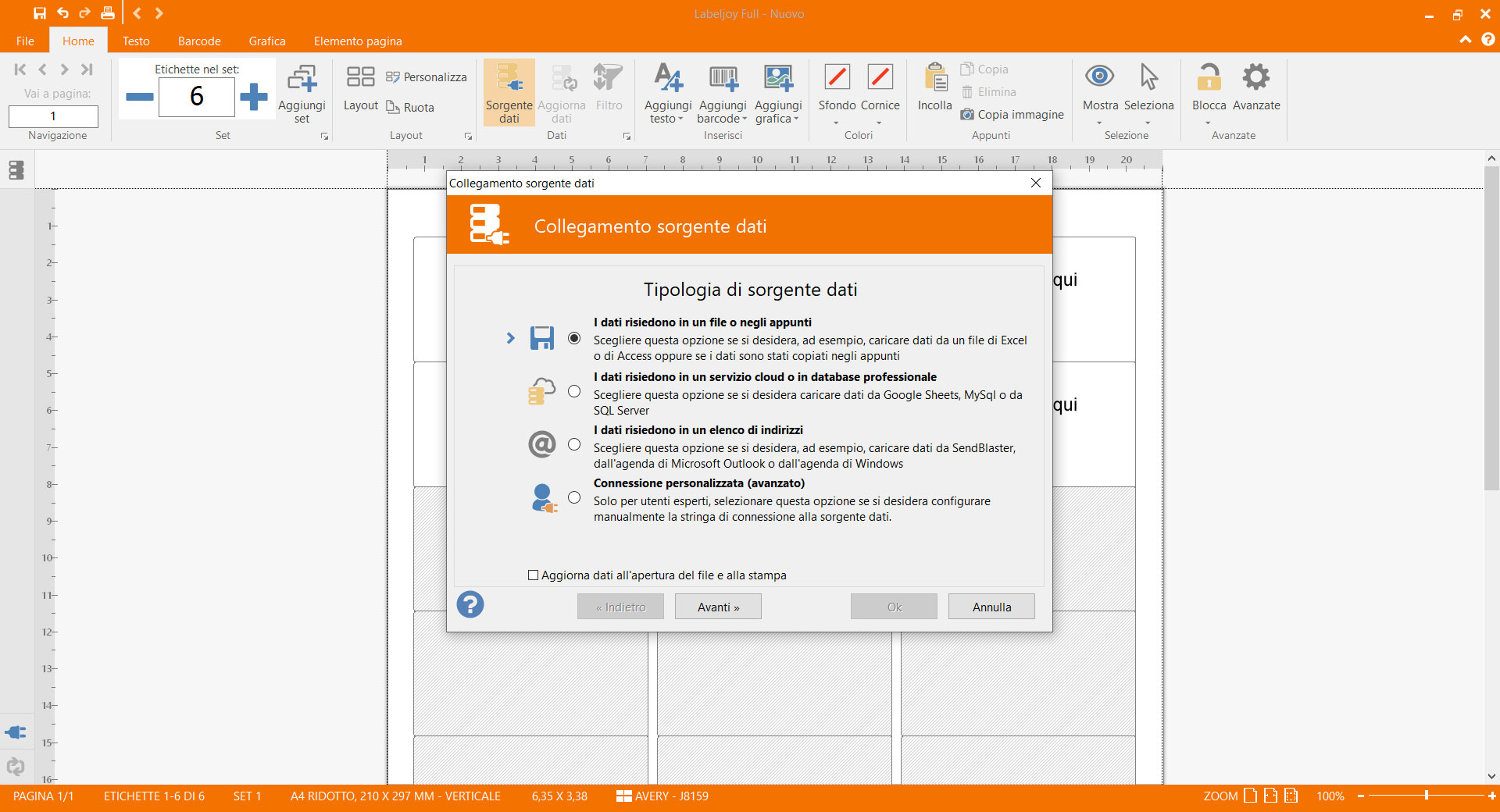Viewport: 1500px width, 812px height.
Task: Select Connessione personalizzata radio option
Action: pos(574,497)
